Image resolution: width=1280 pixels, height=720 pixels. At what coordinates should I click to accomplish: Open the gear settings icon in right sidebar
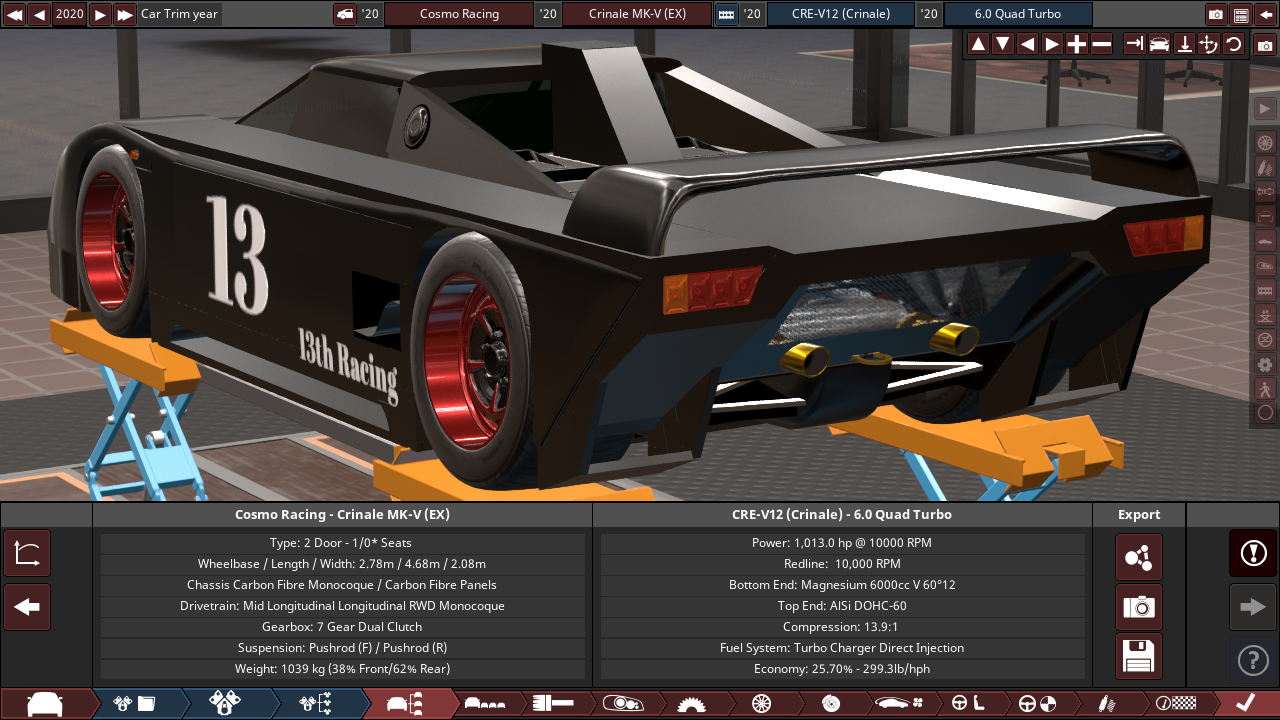(x=1265, y=364)
